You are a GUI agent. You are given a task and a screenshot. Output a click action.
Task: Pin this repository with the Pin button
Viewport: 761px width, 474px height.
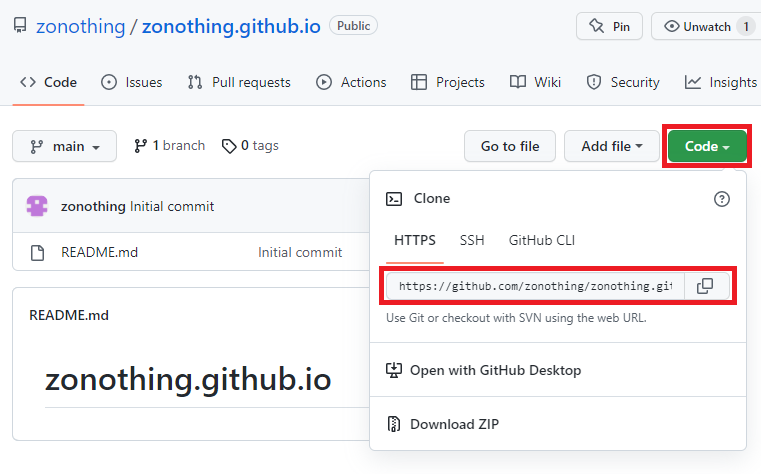click(609, 26)
